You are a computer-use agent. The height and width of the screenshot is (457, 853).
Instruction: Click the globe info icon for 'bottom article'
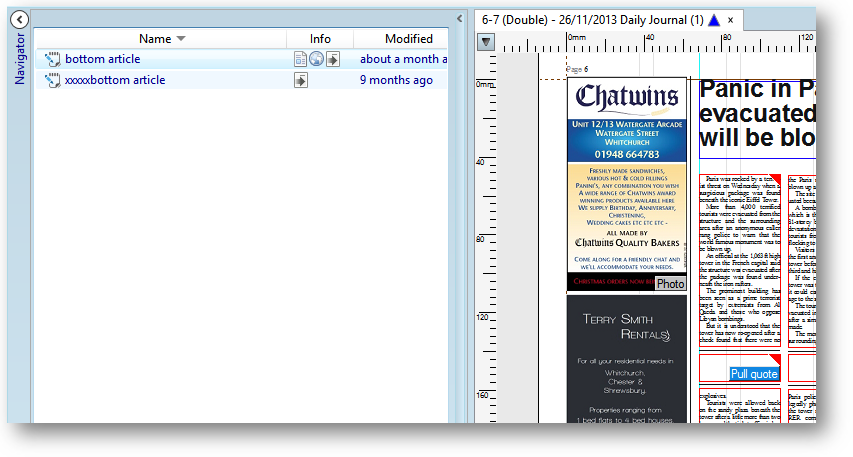316,59
